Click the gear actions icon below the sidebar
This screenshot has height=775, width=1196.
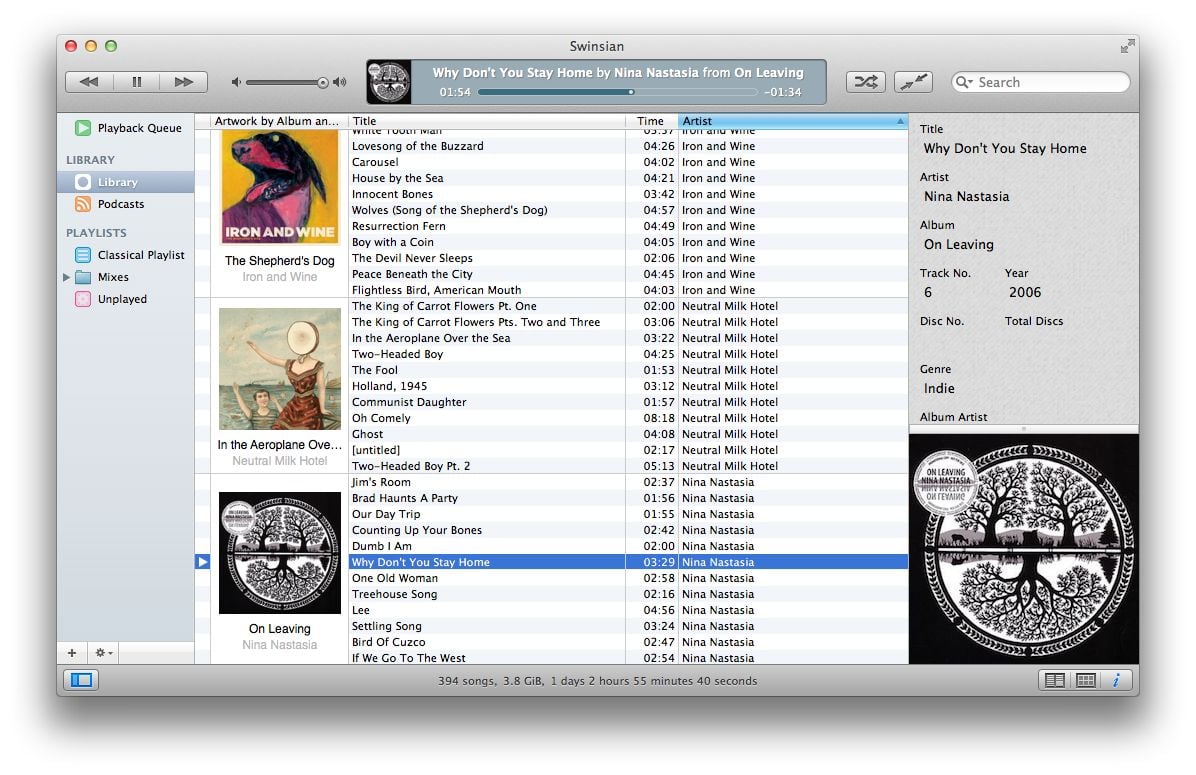[99, 652]
